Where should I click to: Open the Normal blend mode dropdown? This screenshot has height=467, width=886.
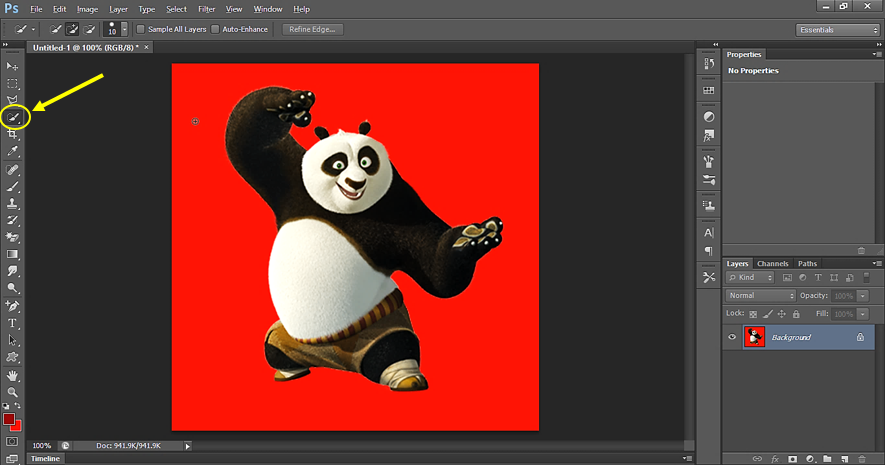[x=761, y=296]
